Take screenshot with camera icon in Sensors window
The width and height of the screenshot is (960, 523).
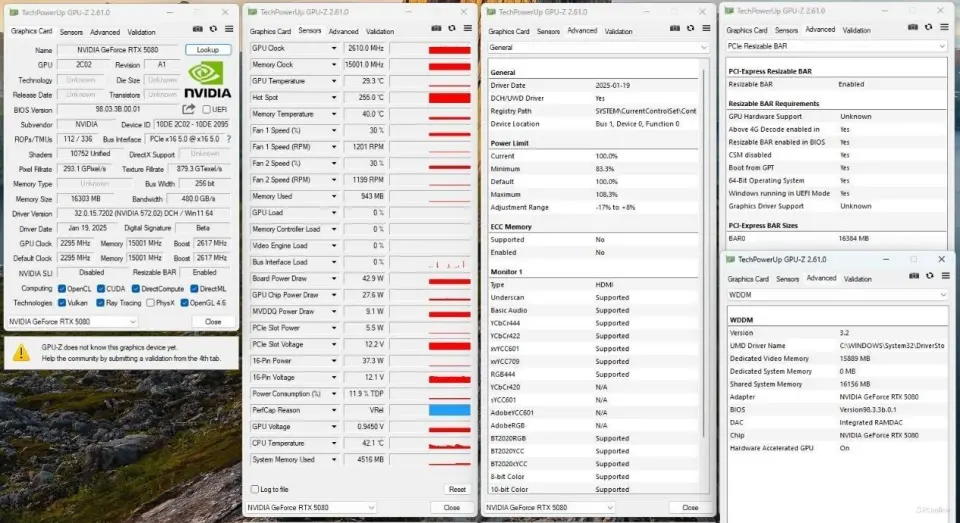pos(435,29)
